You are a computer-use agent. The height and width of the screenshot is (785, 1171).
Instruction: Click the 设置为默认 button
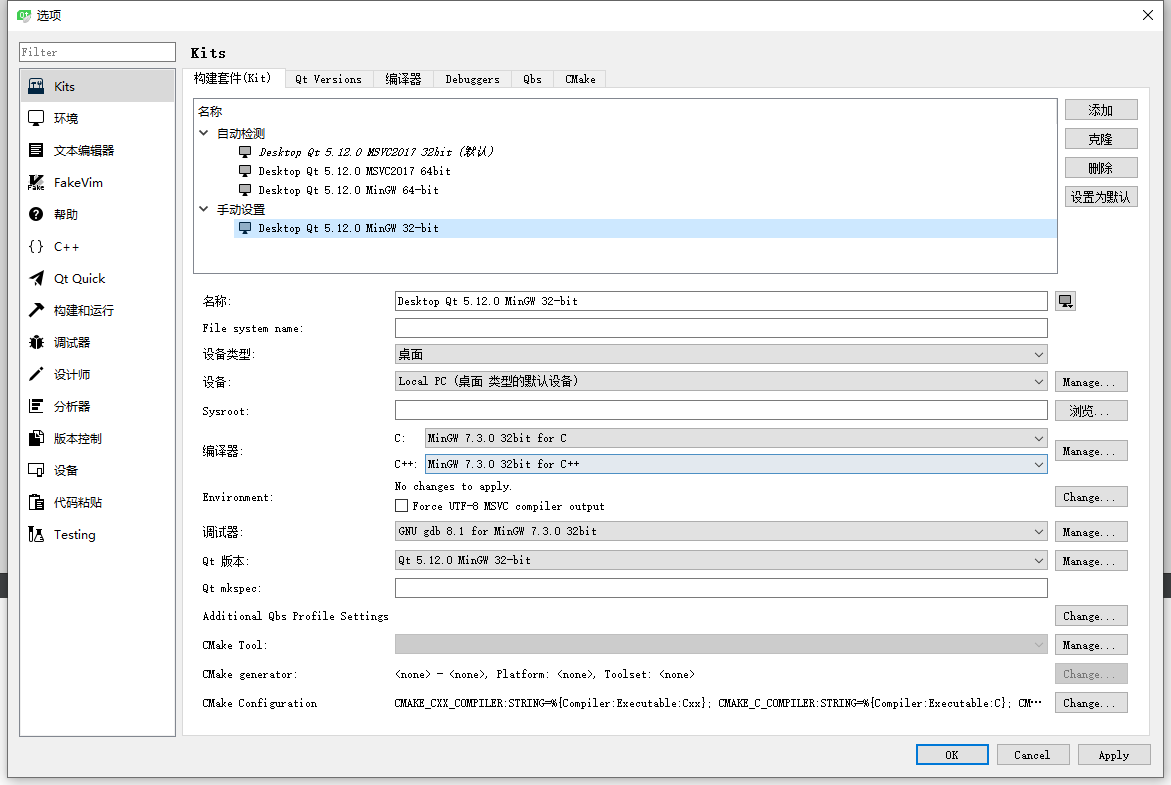[x=1101, y=197]
